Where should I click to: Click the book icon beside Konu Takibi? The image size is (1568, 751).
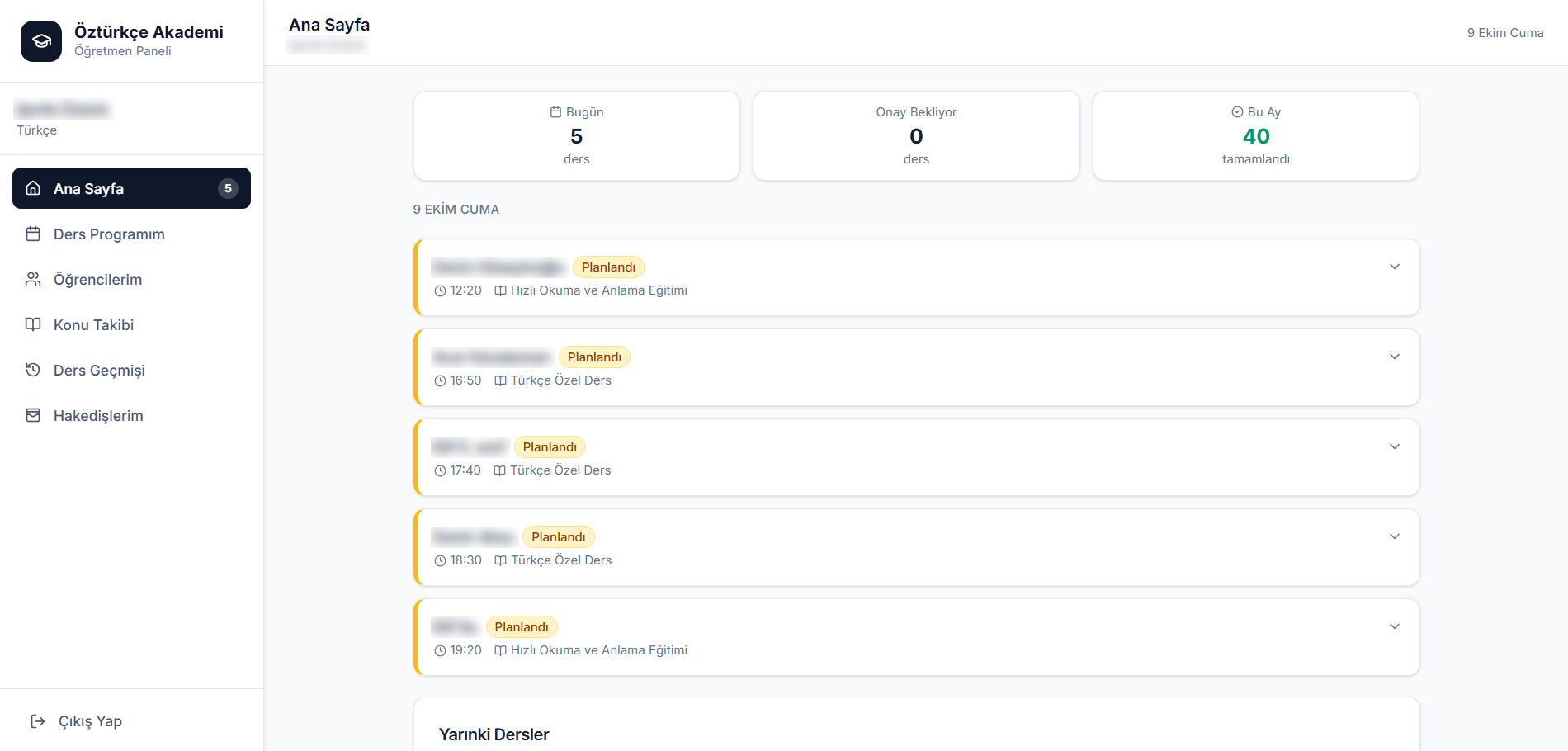tap(33, 324)
